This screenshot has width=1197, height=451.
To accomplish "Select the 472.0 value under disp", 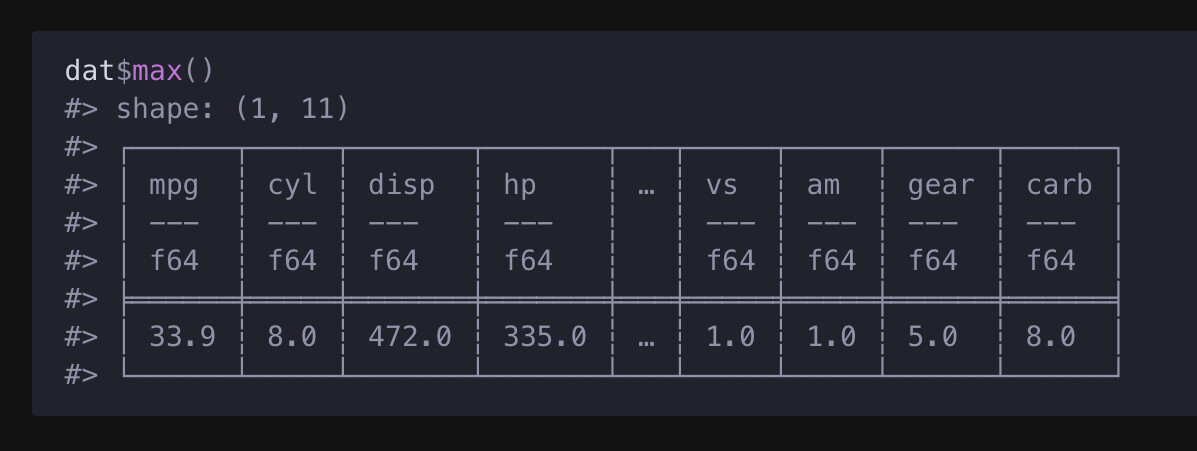I will [x=410, y=337].
